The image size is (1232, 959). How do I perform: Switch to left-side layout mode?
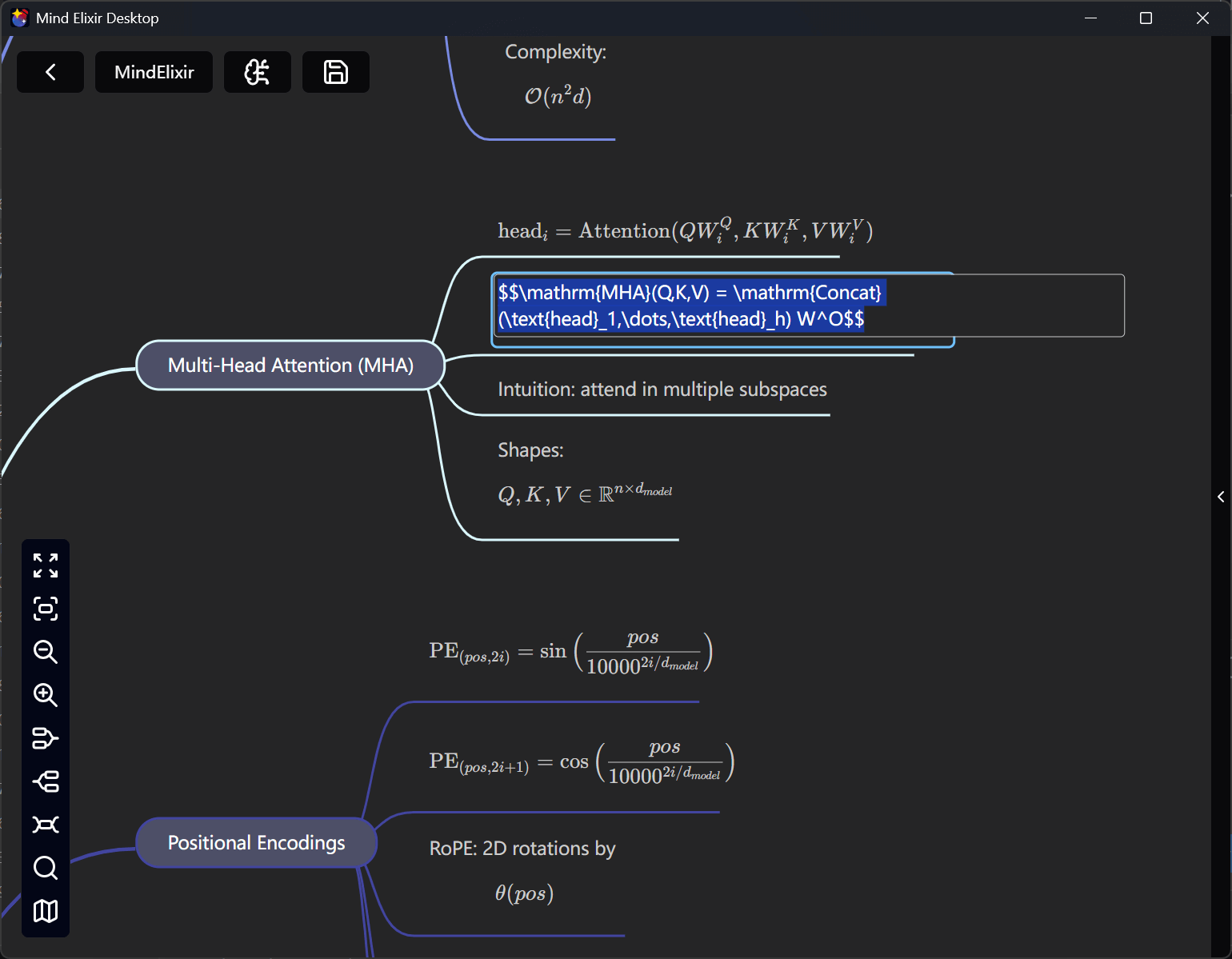tap(46, 738)
